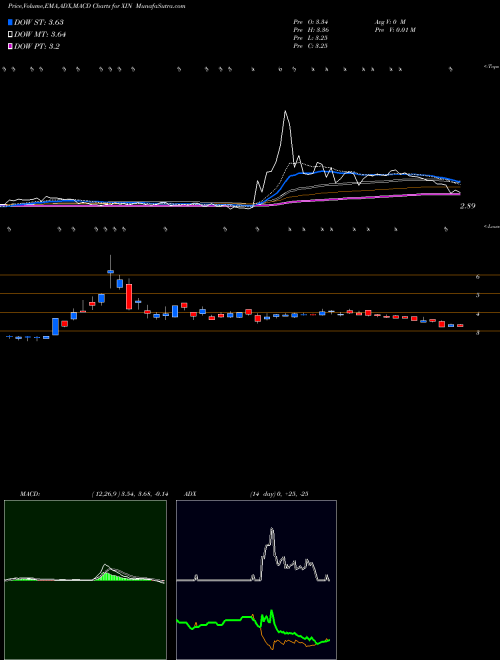Screen dimensions: 500x660
Task: Click the '<Tops' marker label
Action: click(492, 67)
